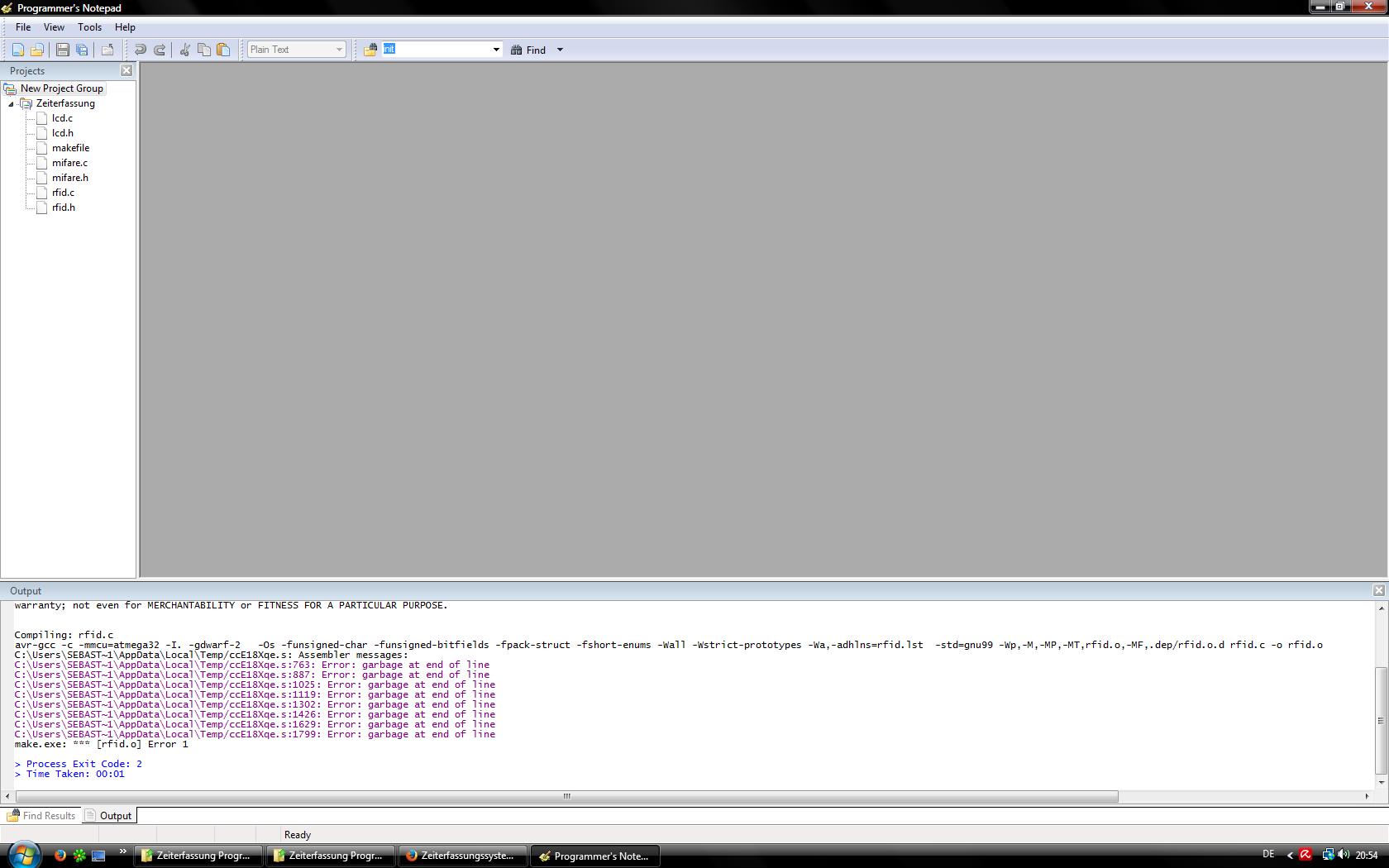
Task: Show hidden system tray icons
Action: tap(1290, 856)
